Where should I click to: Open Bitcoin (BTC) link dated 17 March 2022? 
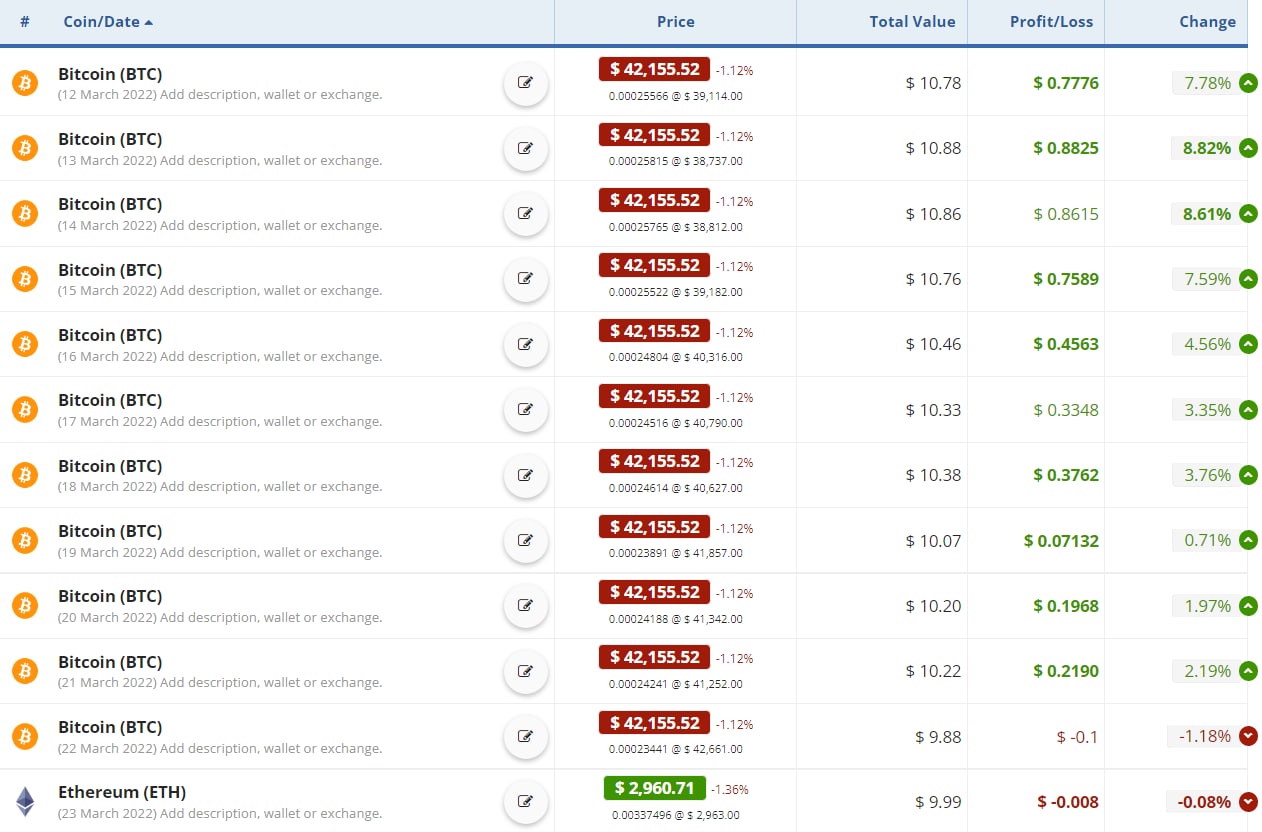click(x=110, y=400)
